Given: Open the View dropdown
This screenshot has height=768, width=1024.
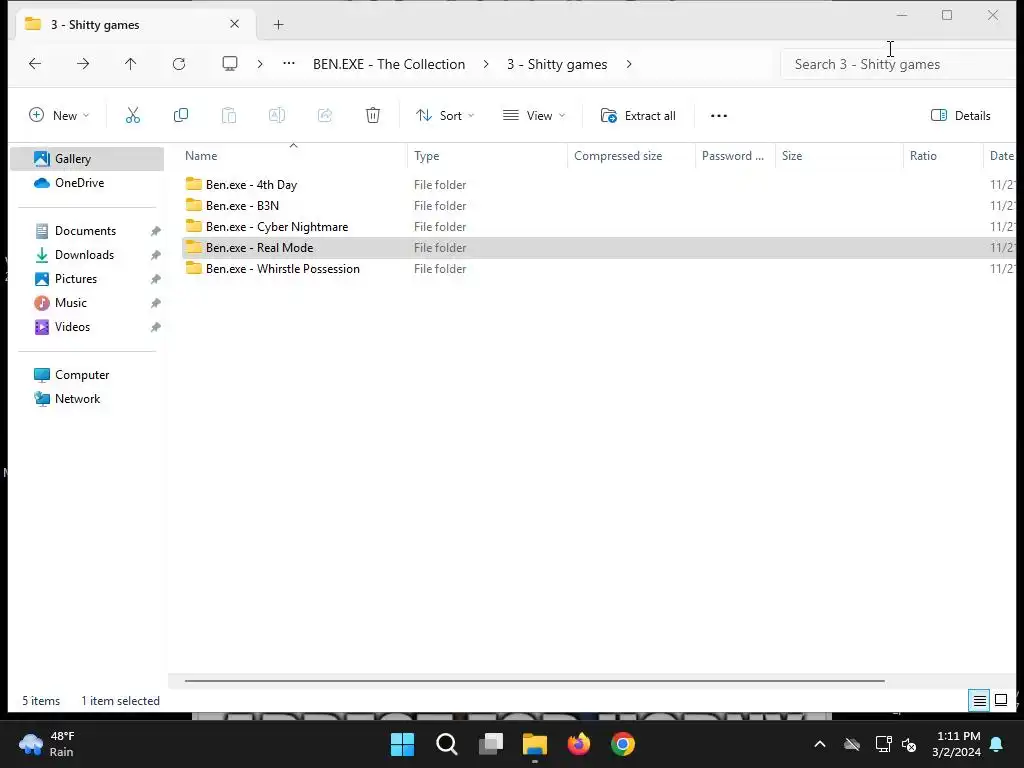Looking at the screenshot, I should point(534,116).
